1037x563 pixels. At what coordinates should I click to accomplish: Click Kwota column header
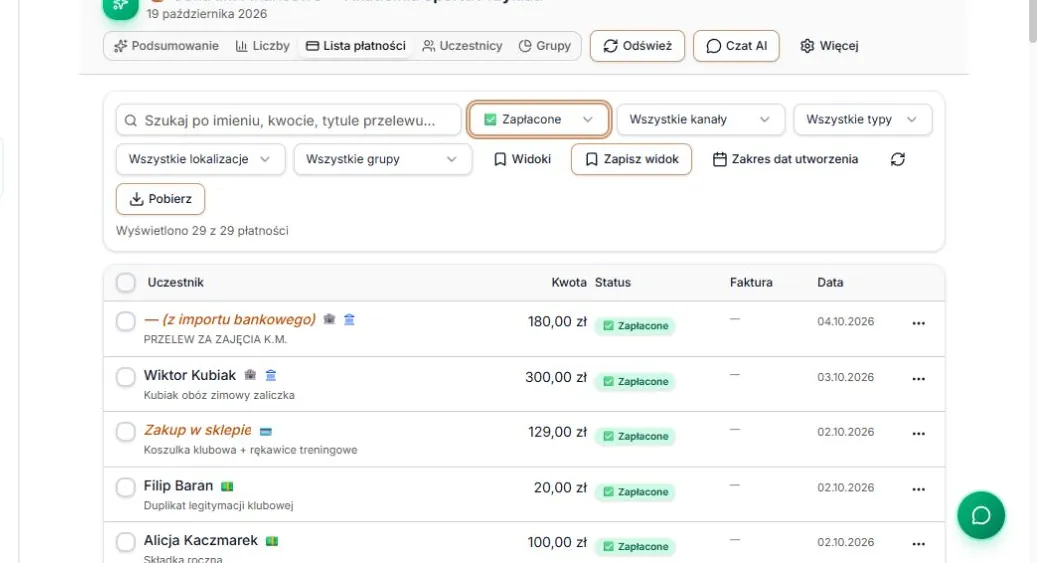(x=569, y=282)
